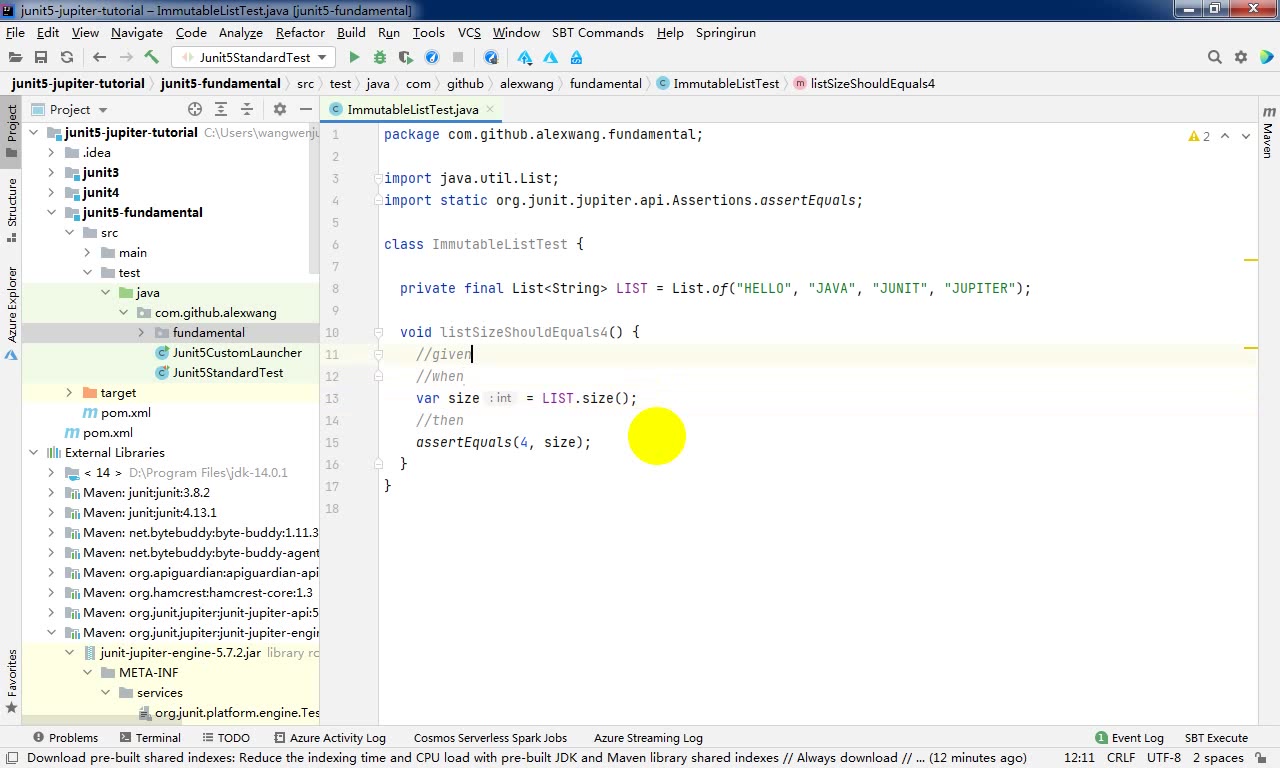The width and height of the screenshot is (1280, 768).
Task: Click the Synchronize/reload toolbar icon
Action: click(x=67, y=57)
